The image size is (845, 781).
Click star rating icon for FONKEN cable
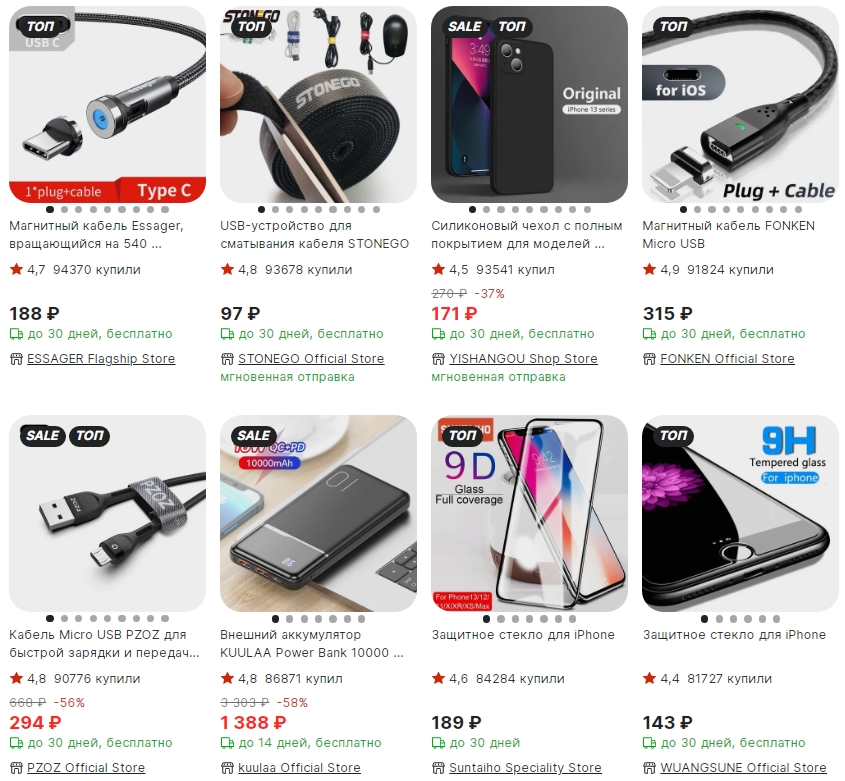(x=649, y=269)
